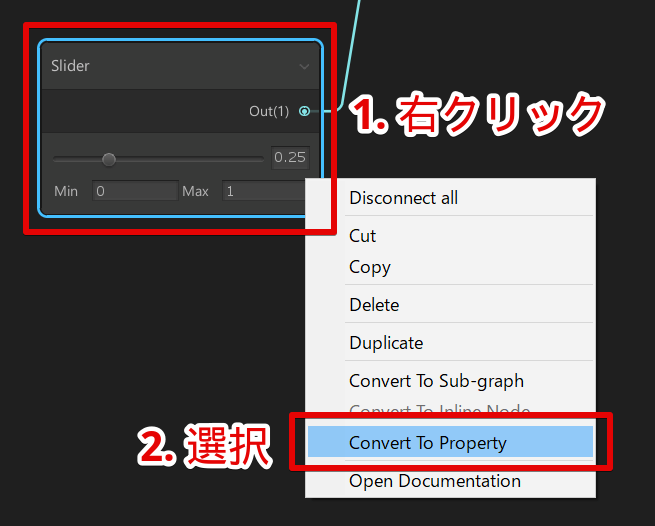Click the Min label in Slider node
The width and height of the screenshot is (655, 526).
[66, 191]
